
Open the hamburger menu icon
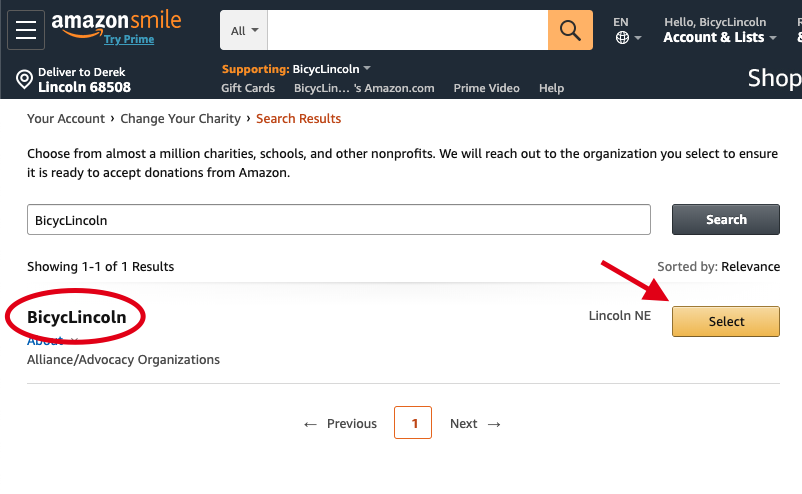pos(26,30)
